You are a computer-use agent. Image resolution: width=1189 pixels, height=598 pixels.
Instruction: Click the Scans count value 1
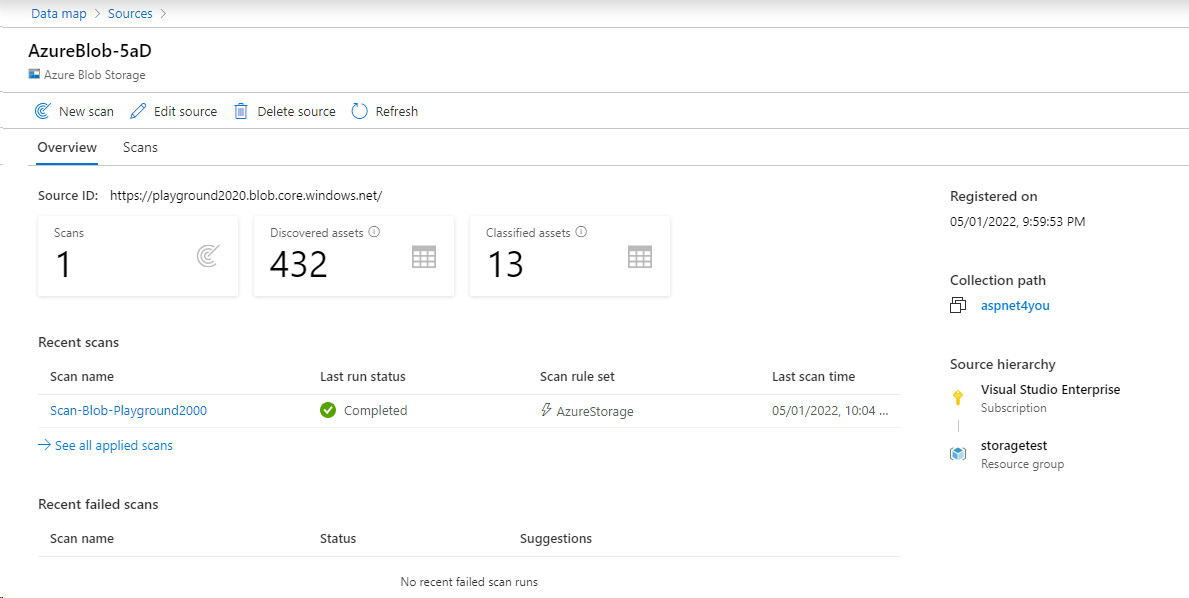pos(64,265)
